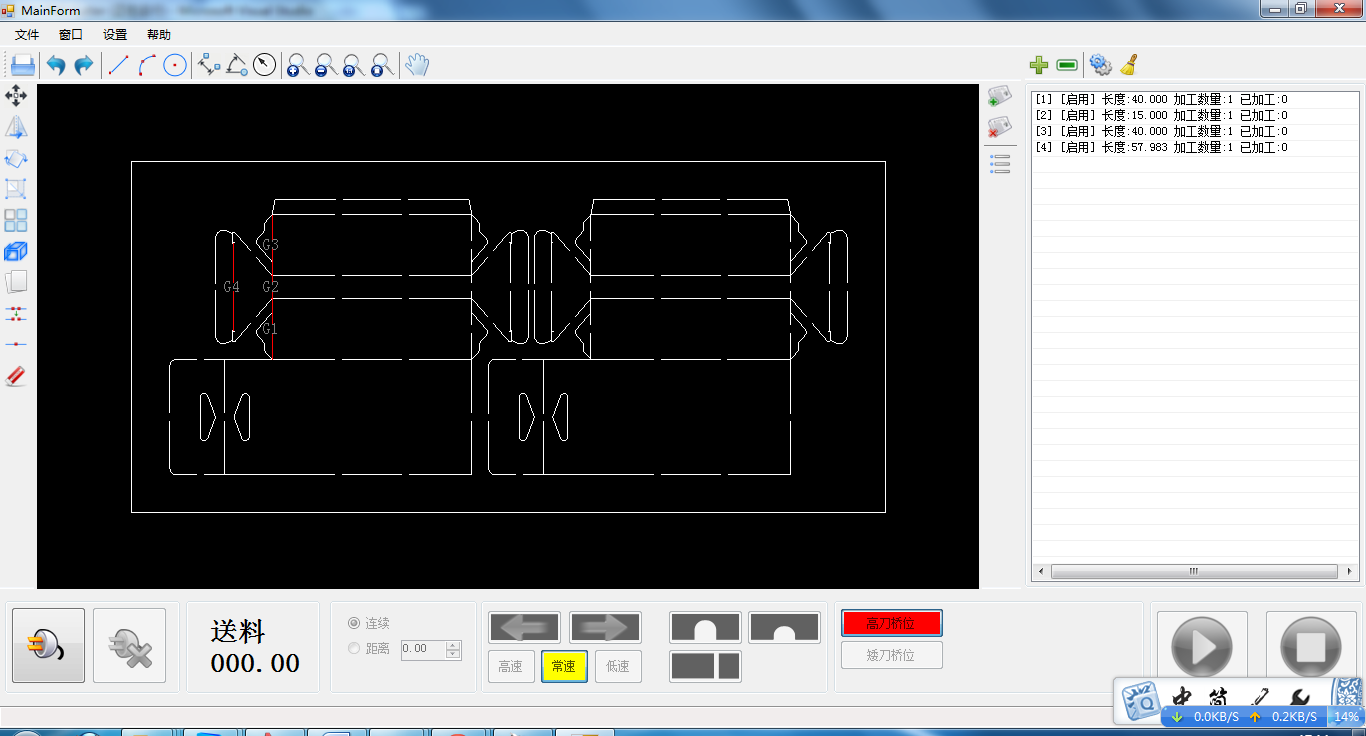Select the 连续 radio option
Image resolution: width=1366 pixels, height=736 pixels.
coord(354,623)
